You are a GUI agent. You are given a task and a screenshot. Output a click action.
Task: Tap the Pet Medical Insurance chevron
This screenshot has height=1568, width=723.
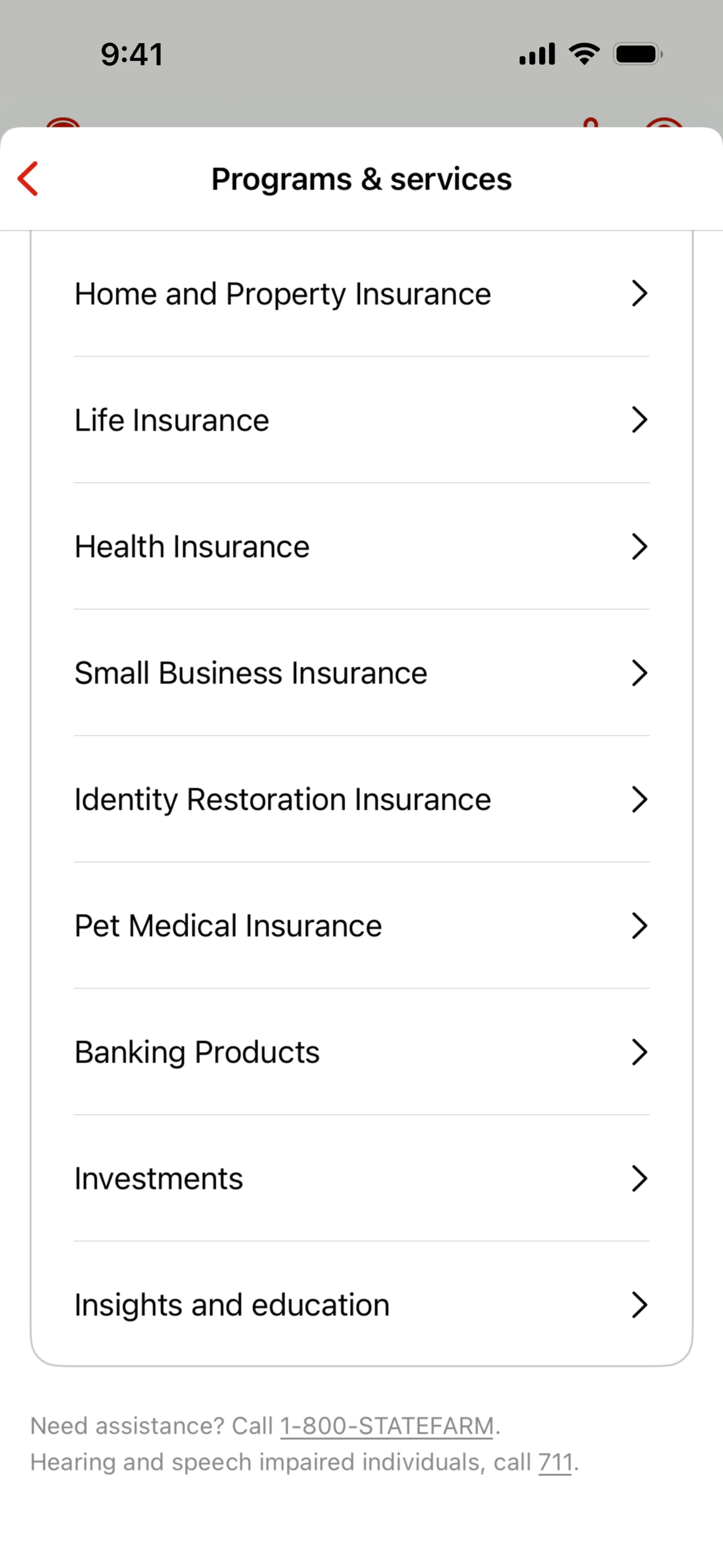[638, 926]
